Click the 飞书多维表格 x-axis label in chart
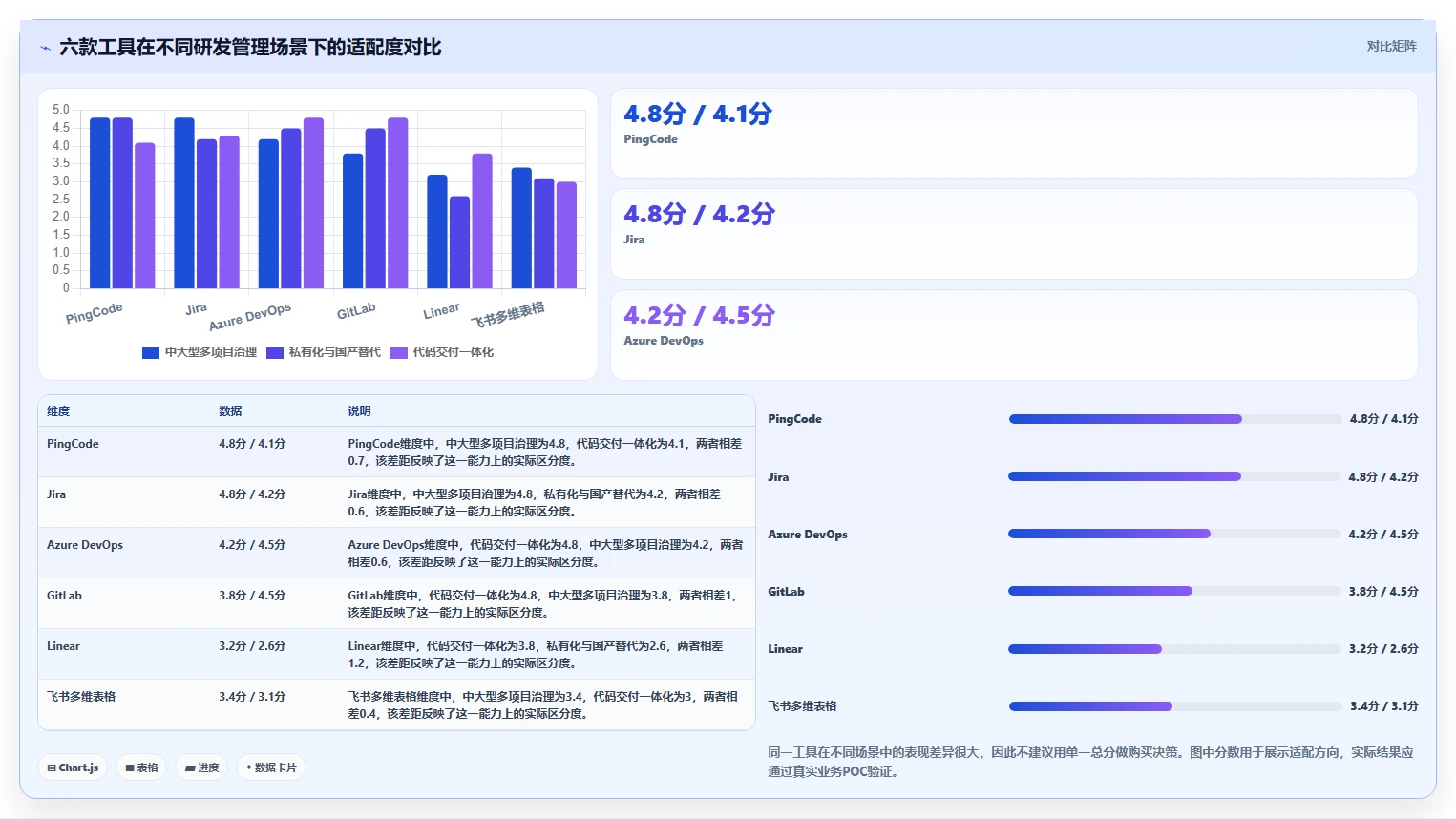This screenshot has height=819, width=1456. [507, 314]
